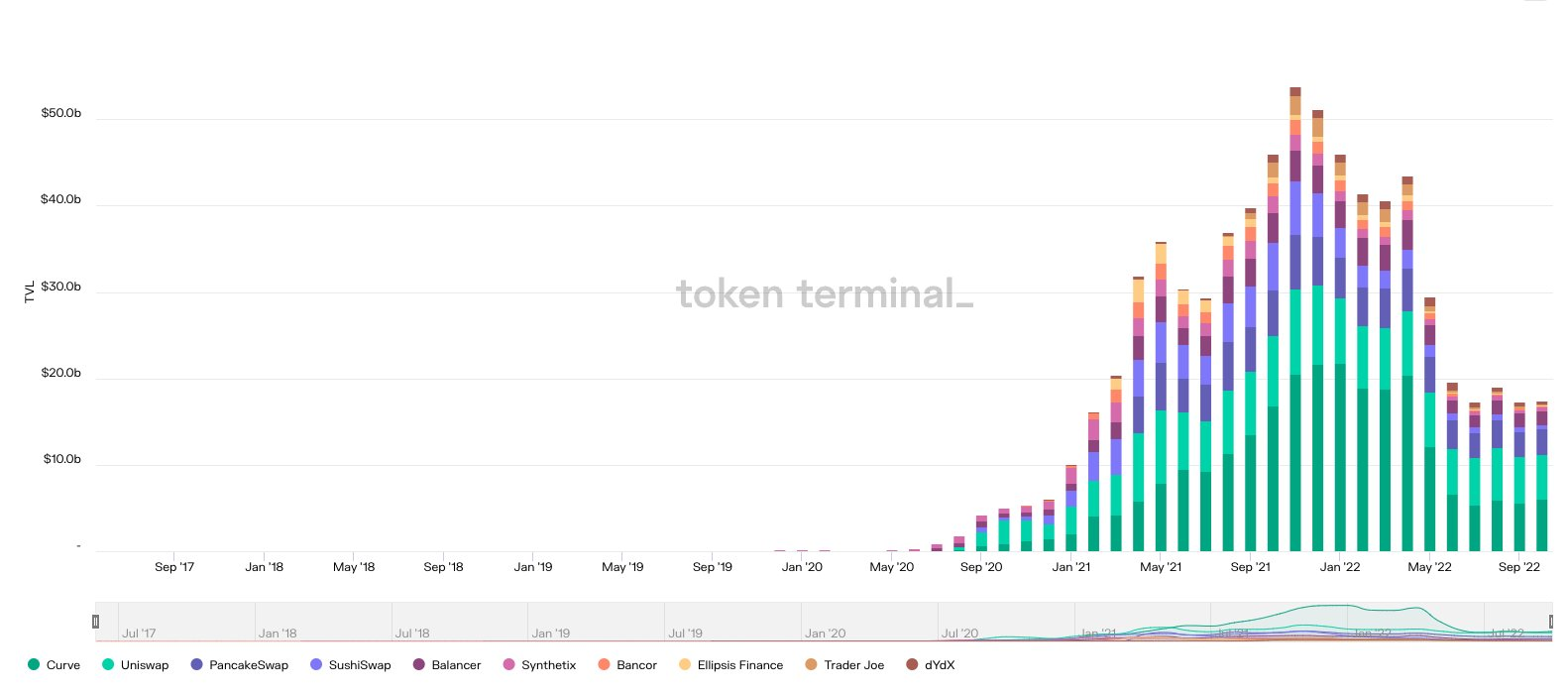Click the Uniswap legend label text
Screen dimensions: 1568x692
(145, 665)
